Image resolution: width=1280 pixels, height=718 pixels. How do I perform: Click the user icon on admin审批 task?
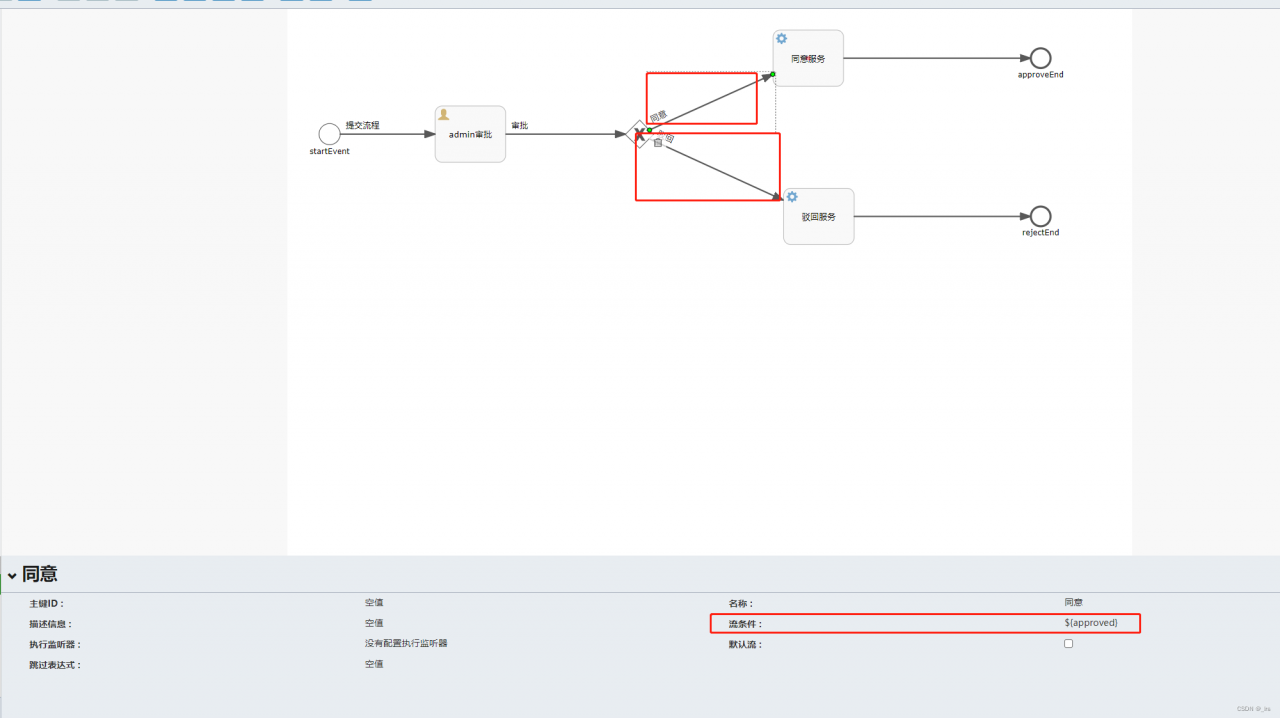[444, 115]
